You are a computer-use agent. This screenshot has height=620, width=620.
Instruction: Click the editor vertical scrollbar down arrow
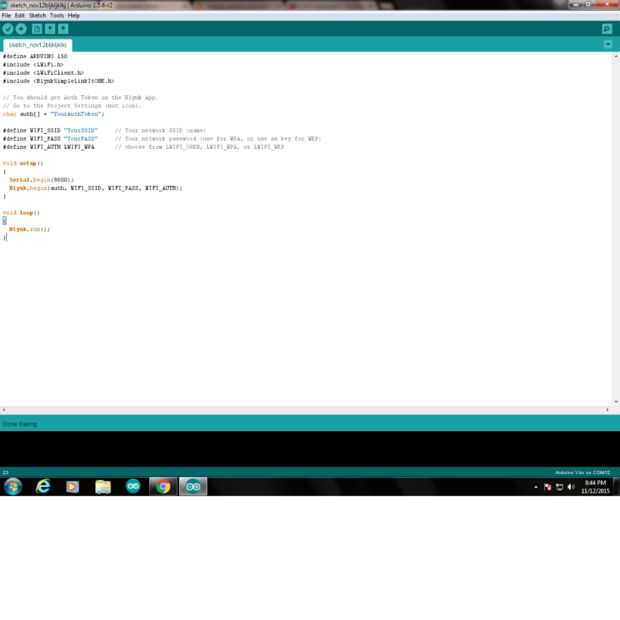click(616, 402)
